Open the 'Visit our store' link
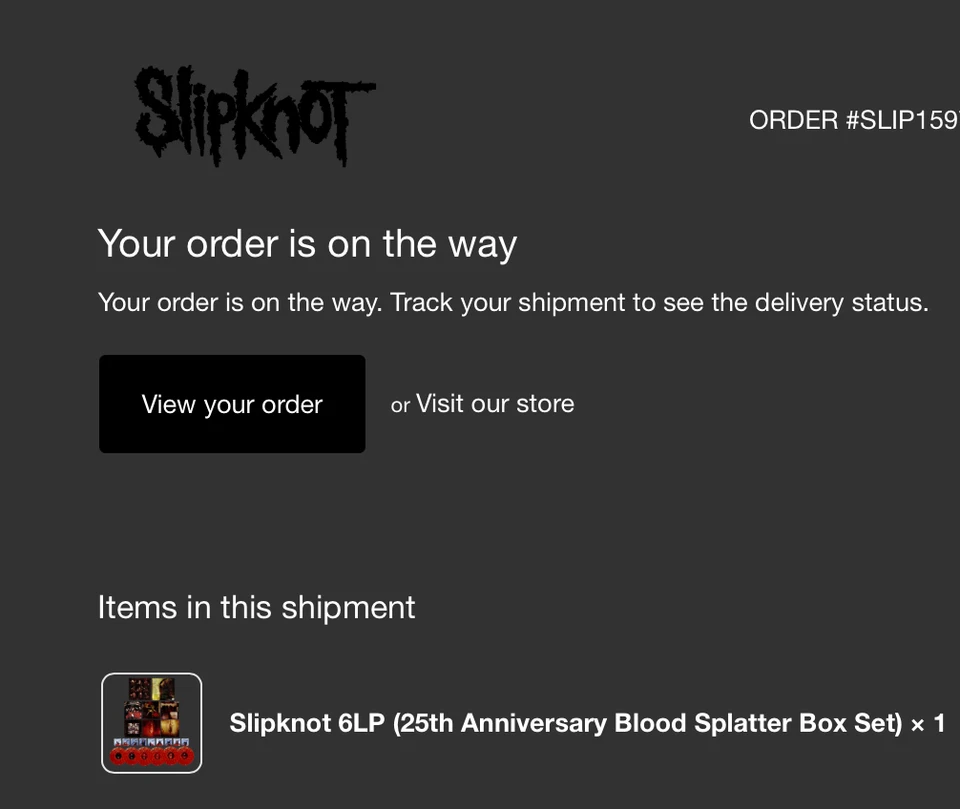This screenshot has height=809, width=960. [x=495, y=404]
